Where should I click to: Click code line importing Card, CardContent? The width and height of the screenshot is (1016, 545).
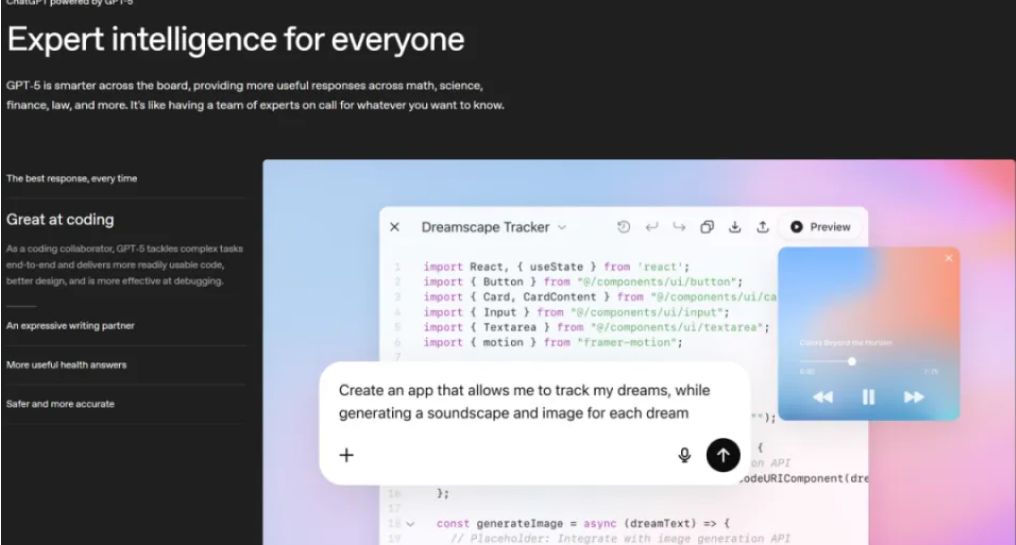point(599,297)
